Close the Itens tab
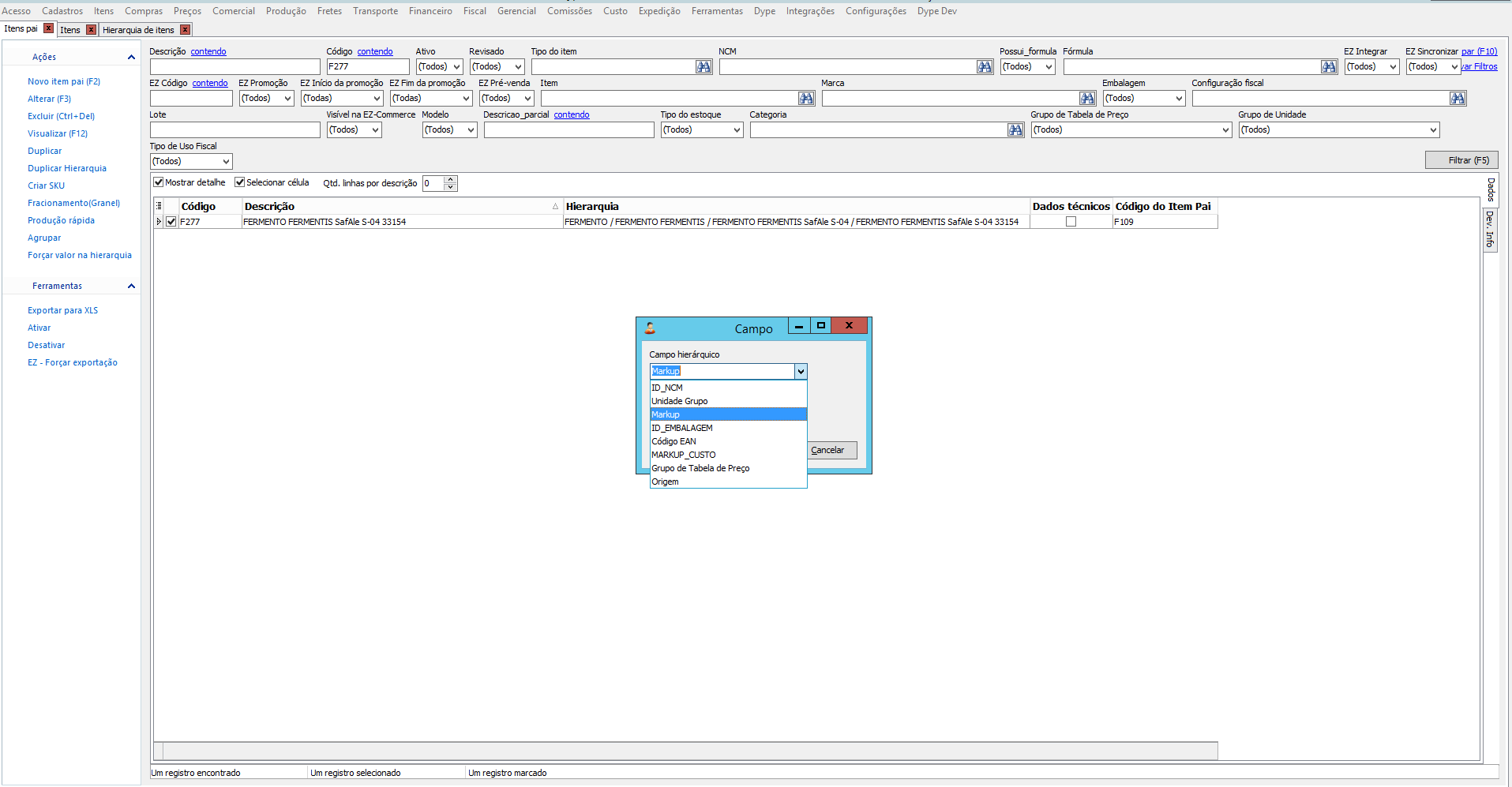 [x=91, y=30]
